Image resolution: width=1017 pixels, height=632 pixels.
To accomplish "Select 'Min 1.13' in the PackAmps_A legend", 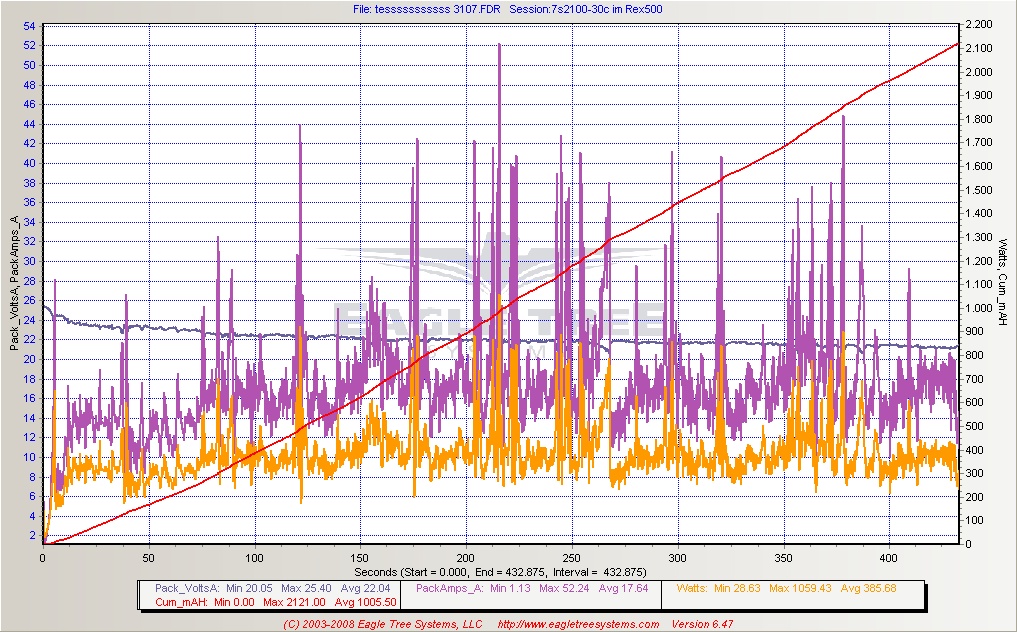I will point(510,589).
